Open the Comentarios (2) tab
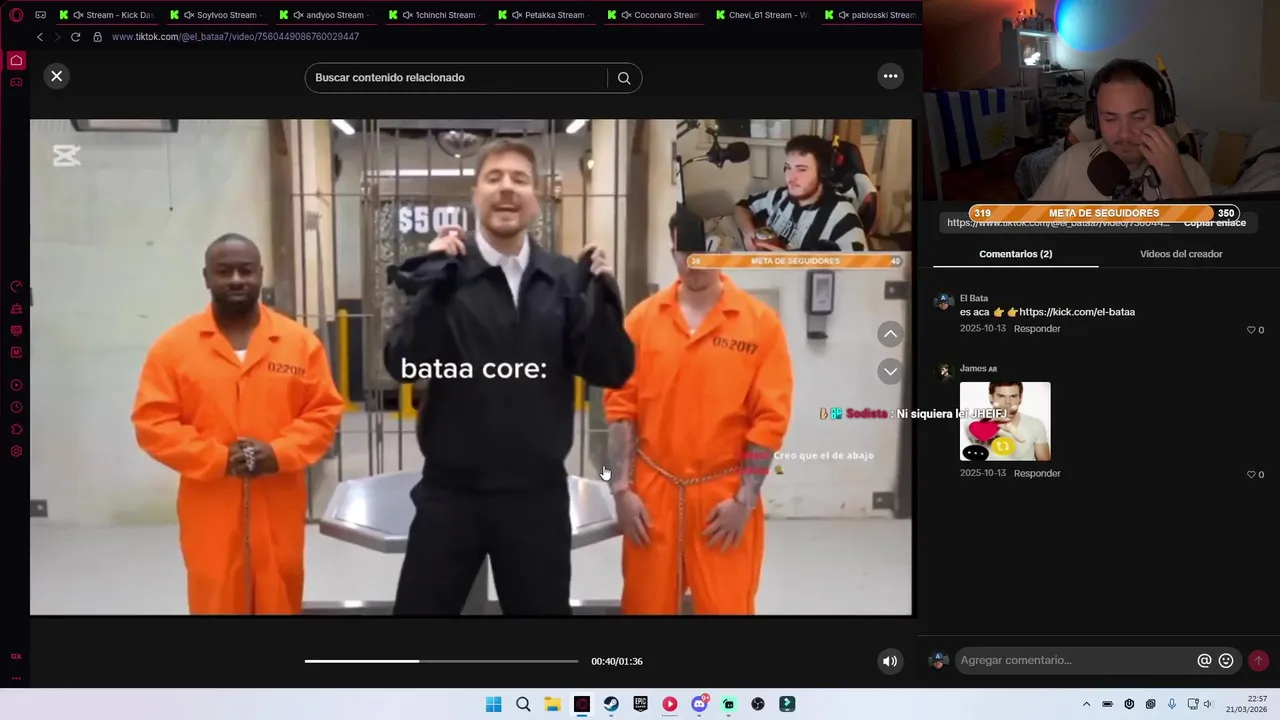This screenshot has width=1280, height=720. pyautogui.click(x=1015, y=254)
